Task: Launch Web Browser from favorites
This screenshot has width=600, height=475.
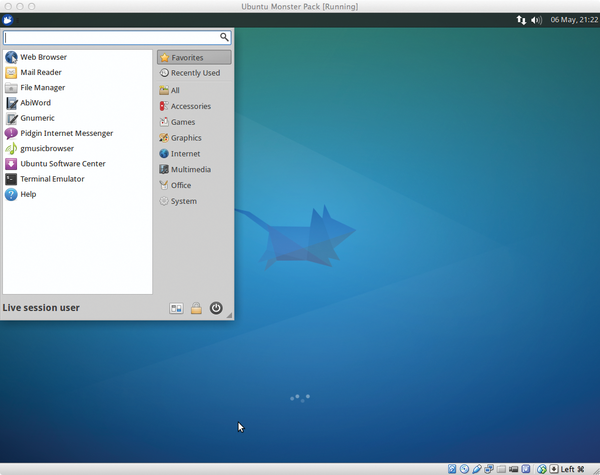Action: point(78,57)
